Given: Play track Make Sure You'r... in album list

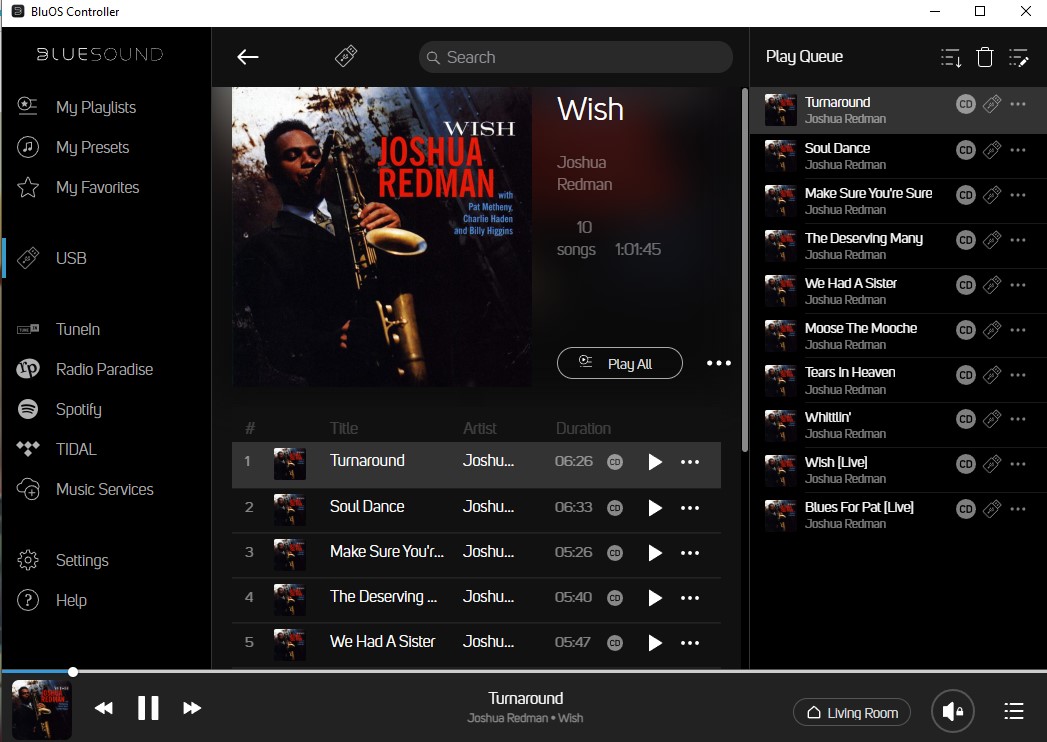Looking at the screenshot, I should pos(655,553).
